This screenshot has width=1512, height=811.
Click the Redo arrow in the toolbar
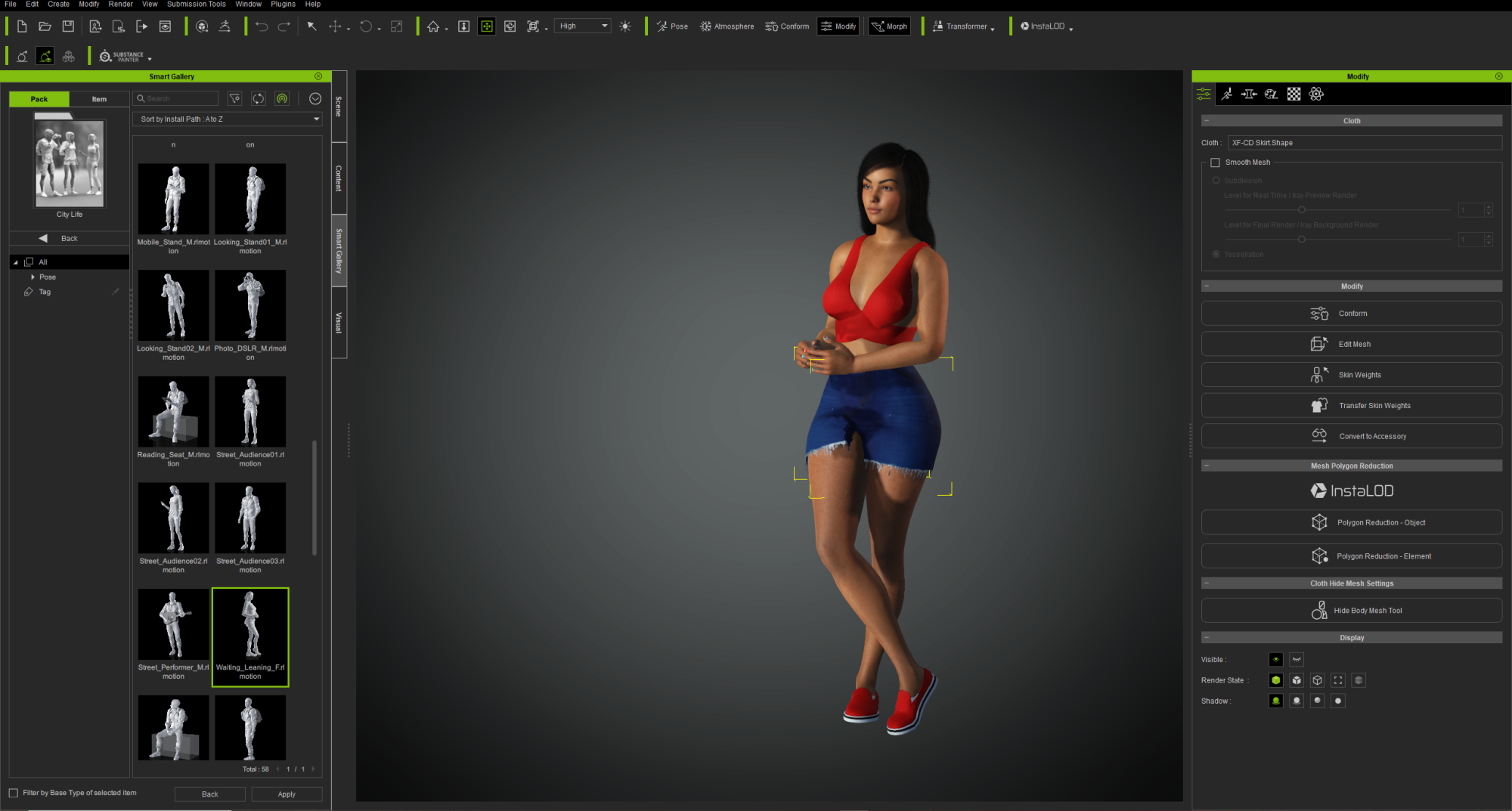(x=284, y=26)
